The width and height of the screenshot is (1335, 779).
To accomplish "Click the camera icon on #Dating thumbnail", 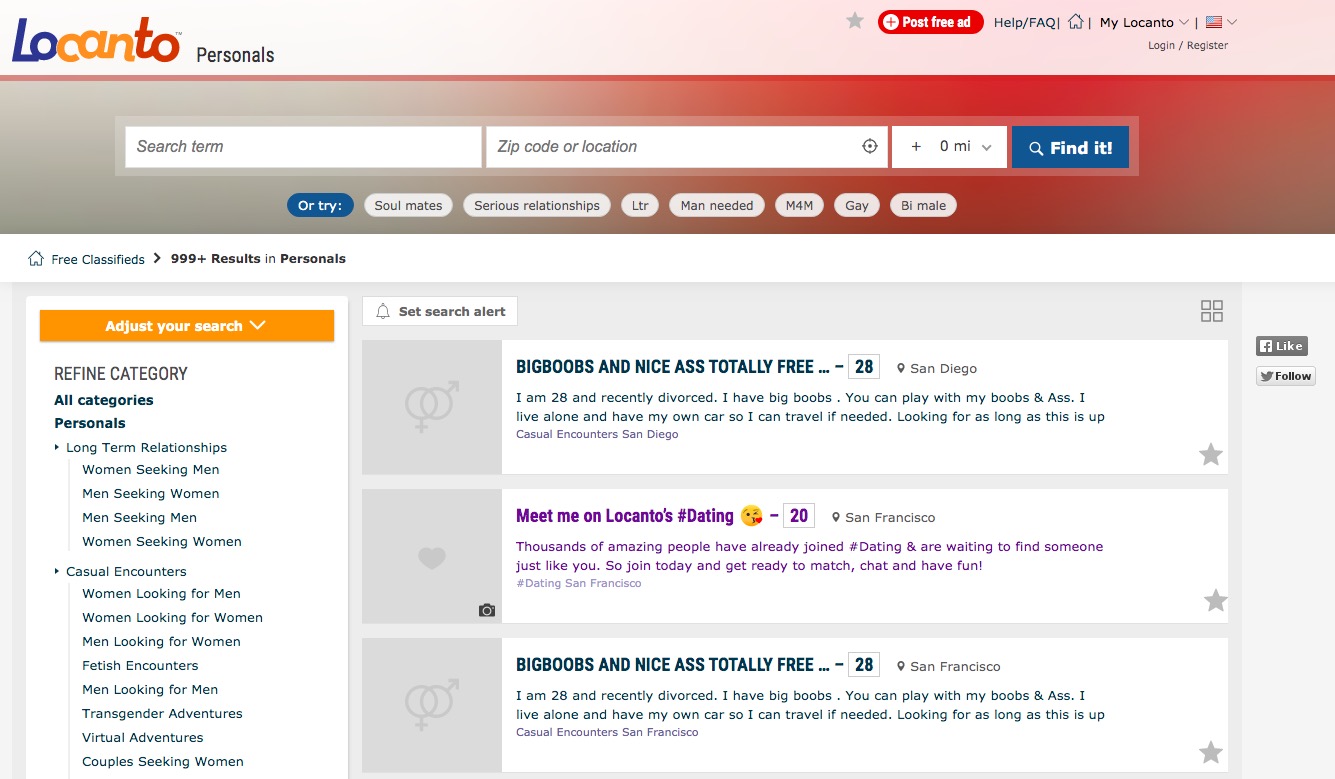I will click(487, 610).
